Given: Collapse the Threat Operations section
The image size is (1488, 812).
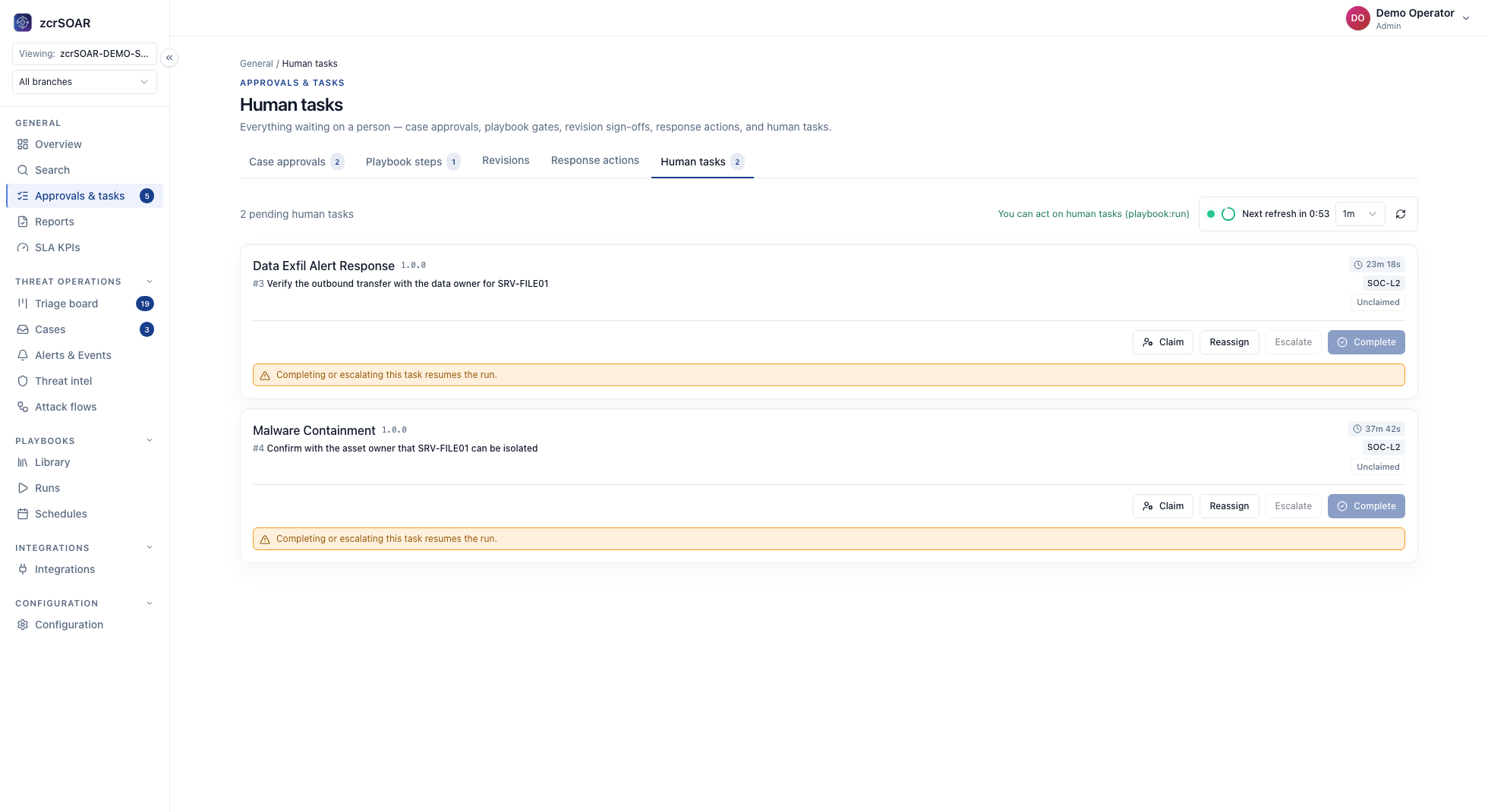Looking at the screenshot, I should tap(150, 282).
